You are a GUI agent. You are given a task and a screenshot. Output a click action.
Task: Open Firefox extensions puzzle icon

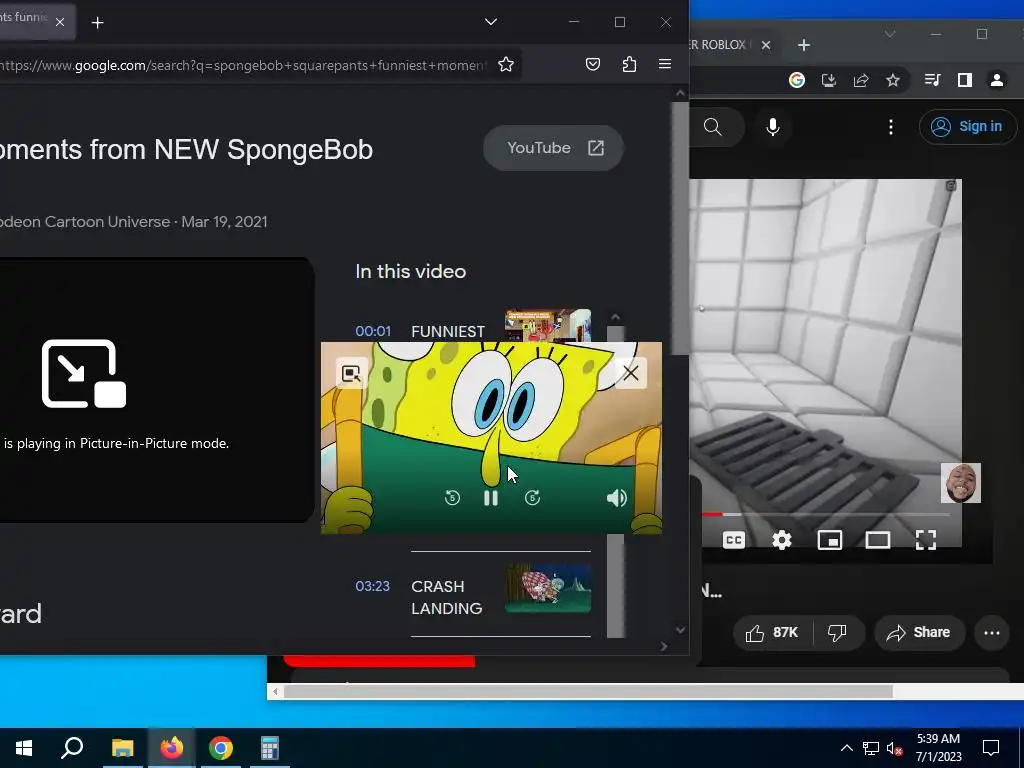pyautogui.click(x=629, y=64)
